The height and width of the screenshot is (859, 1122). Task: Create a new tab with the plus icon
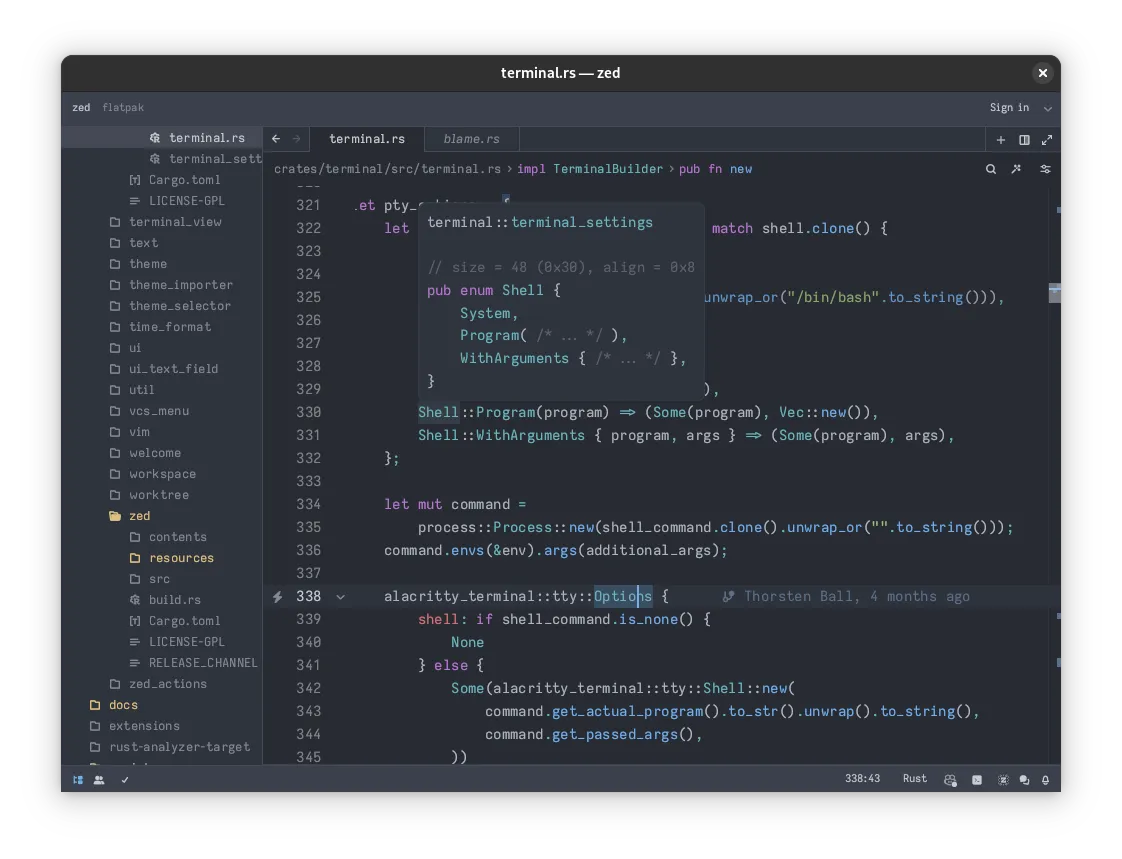tap(999, 140)
